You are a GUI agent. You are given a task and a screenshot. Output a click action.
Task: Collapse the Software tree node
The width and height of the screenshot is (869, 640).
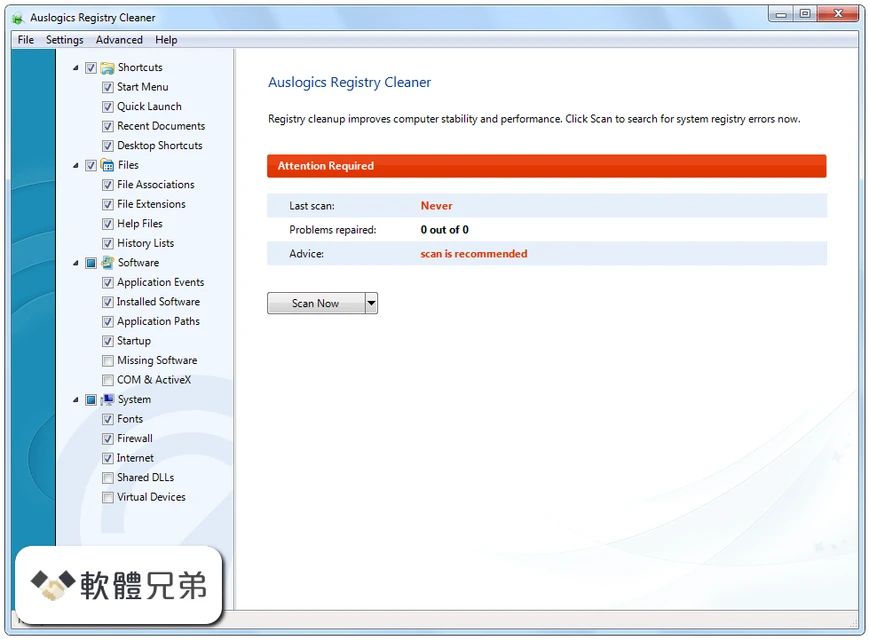click(x=75, y=263)
